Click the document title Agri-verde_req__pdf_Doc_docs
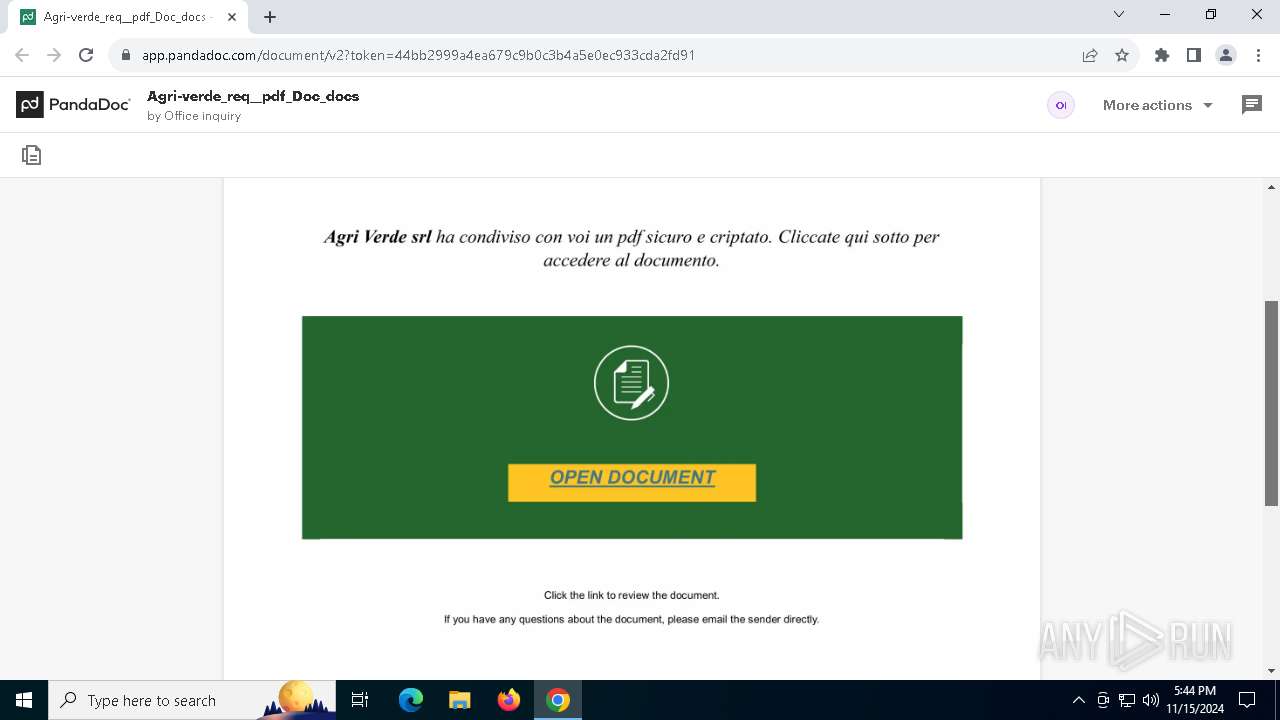The width and height of the screenshot is (1280, 720). 253,96
